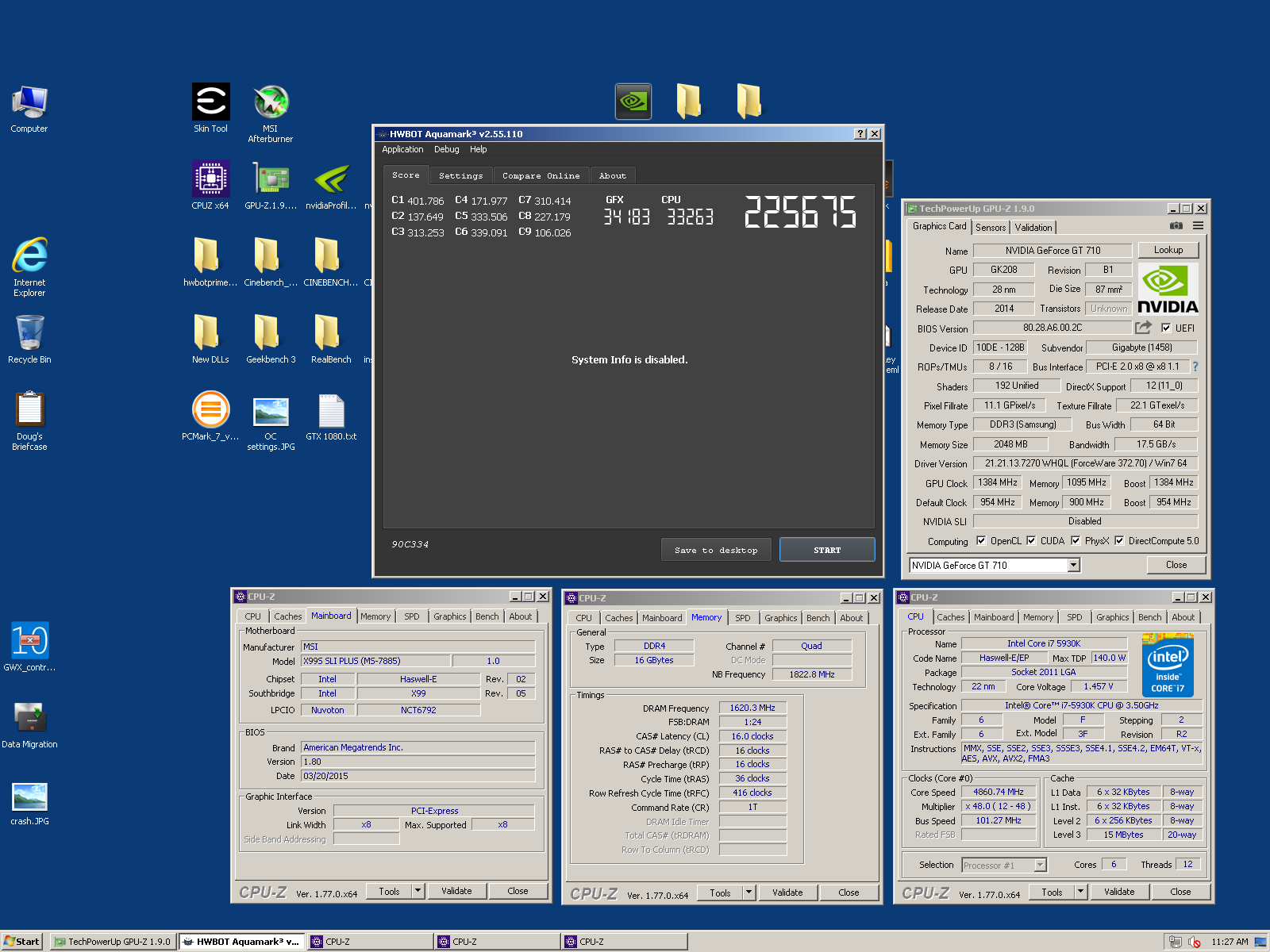Open the nvidiaProfil... desktop shortcut

coord(331,184)
